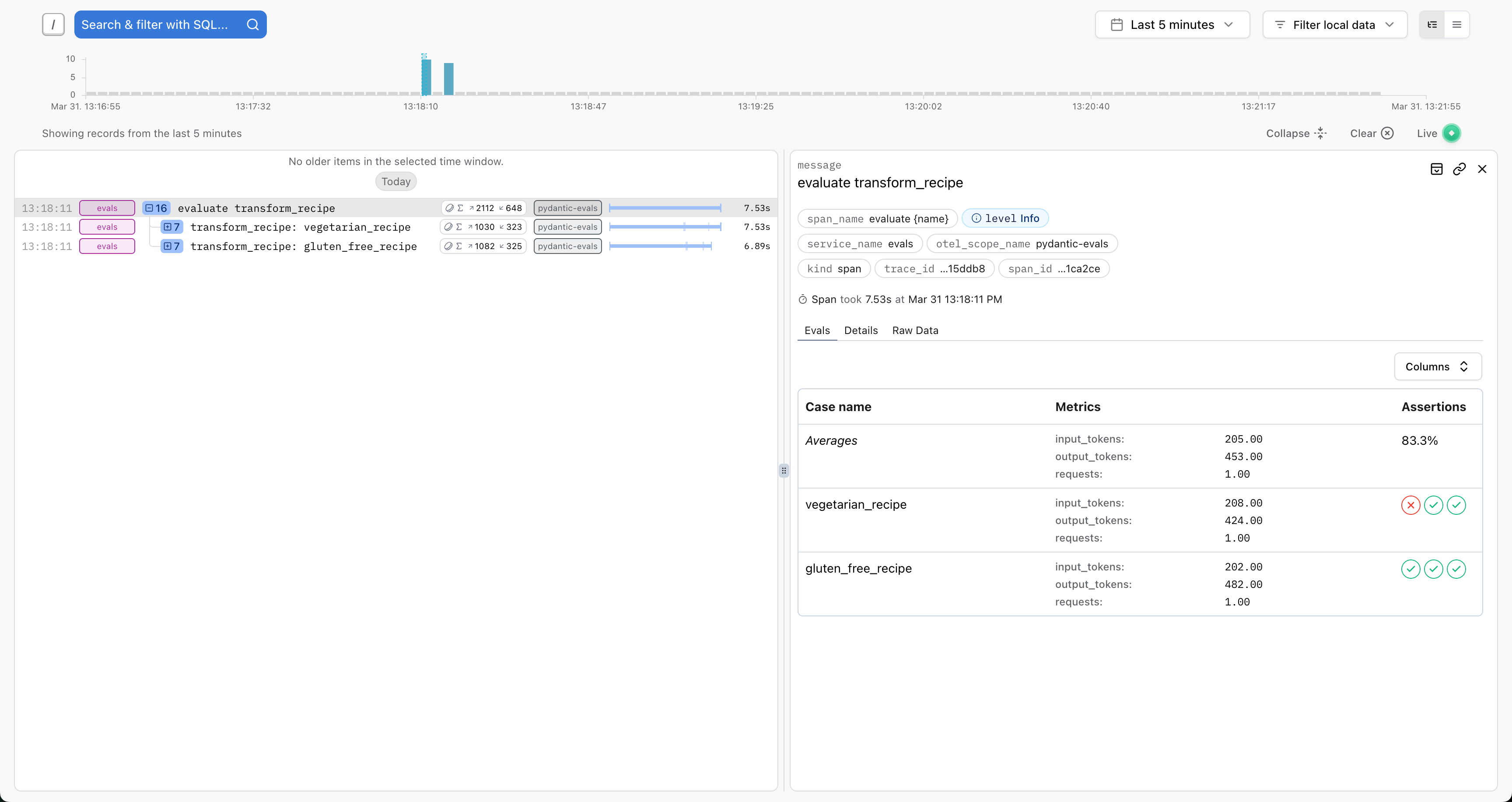Image resolution: width=1512 pixels, height=802 pixels.
Task: Open the Filter local data dropdown
Action: (x=1335, y=25)
